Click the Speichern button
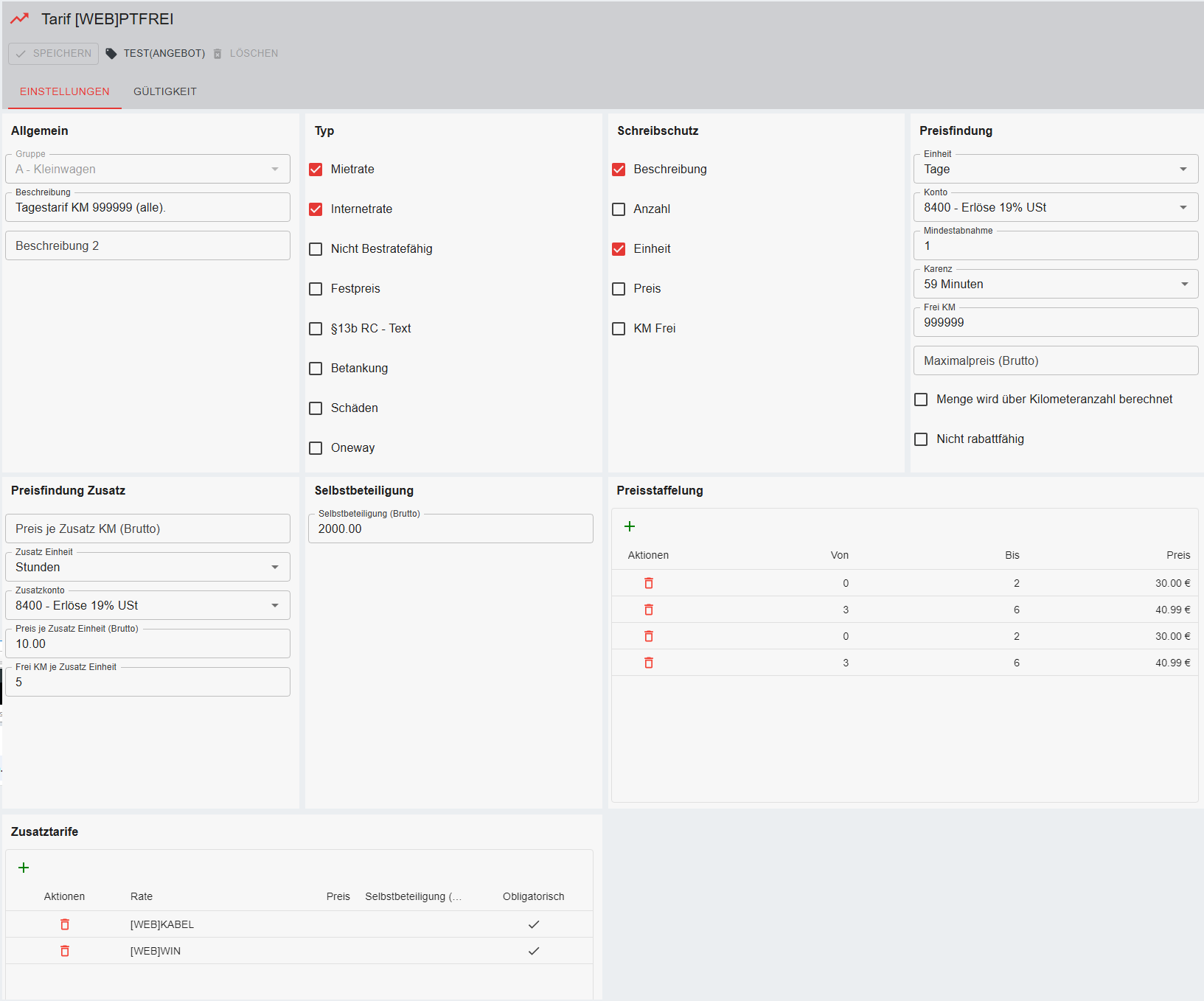The width and height of the screenshot is (1204, 1001). 54,53
